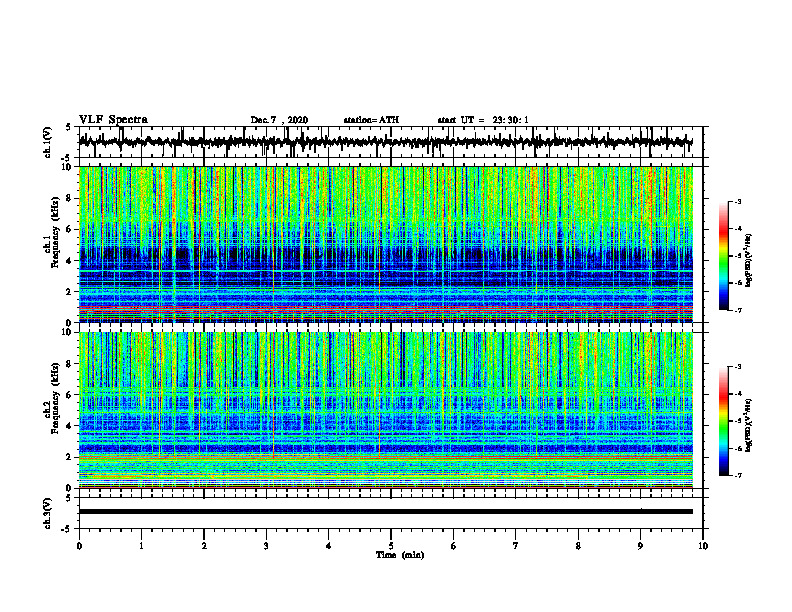792x612 pixels.
Task: Click the ch.3 flat black voltage trace
Action: [386, 512]
